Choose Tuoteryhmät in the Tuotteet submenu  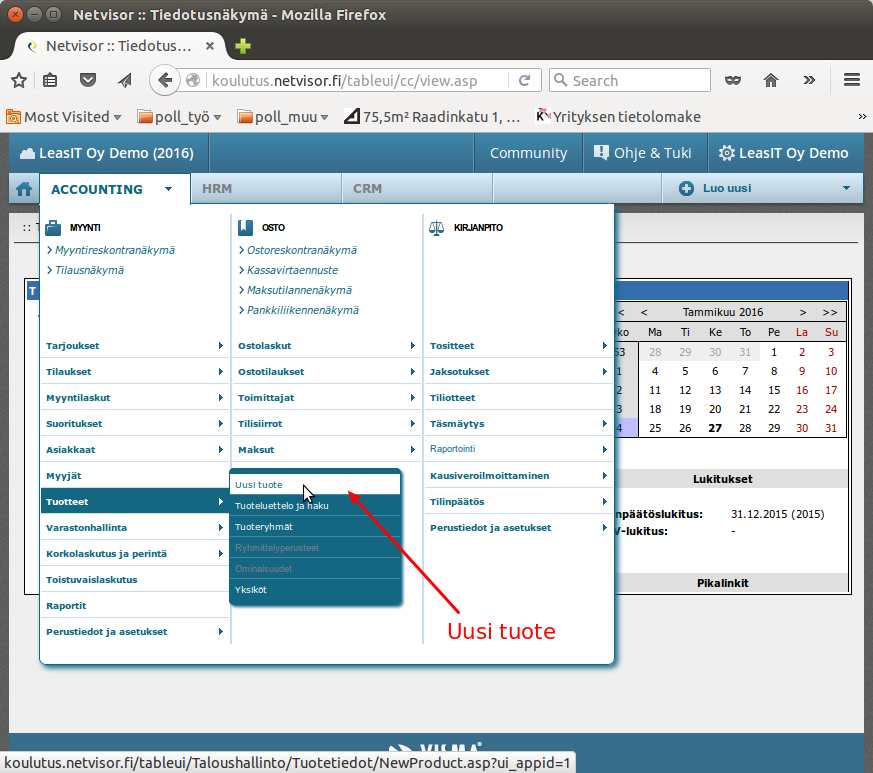pos(264,527)
